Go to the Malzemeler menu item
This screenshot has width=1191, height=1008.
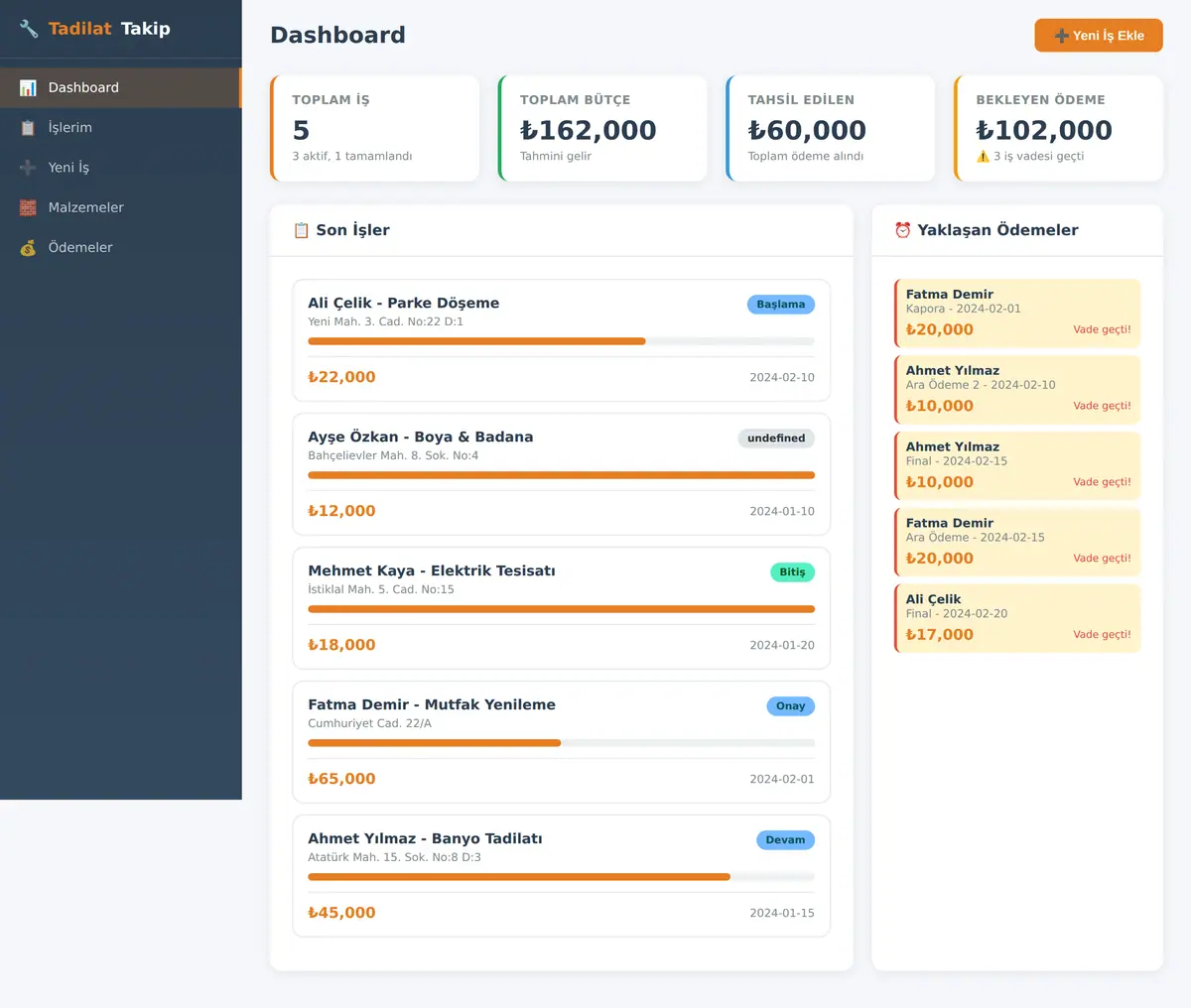(x=120, y=207)
